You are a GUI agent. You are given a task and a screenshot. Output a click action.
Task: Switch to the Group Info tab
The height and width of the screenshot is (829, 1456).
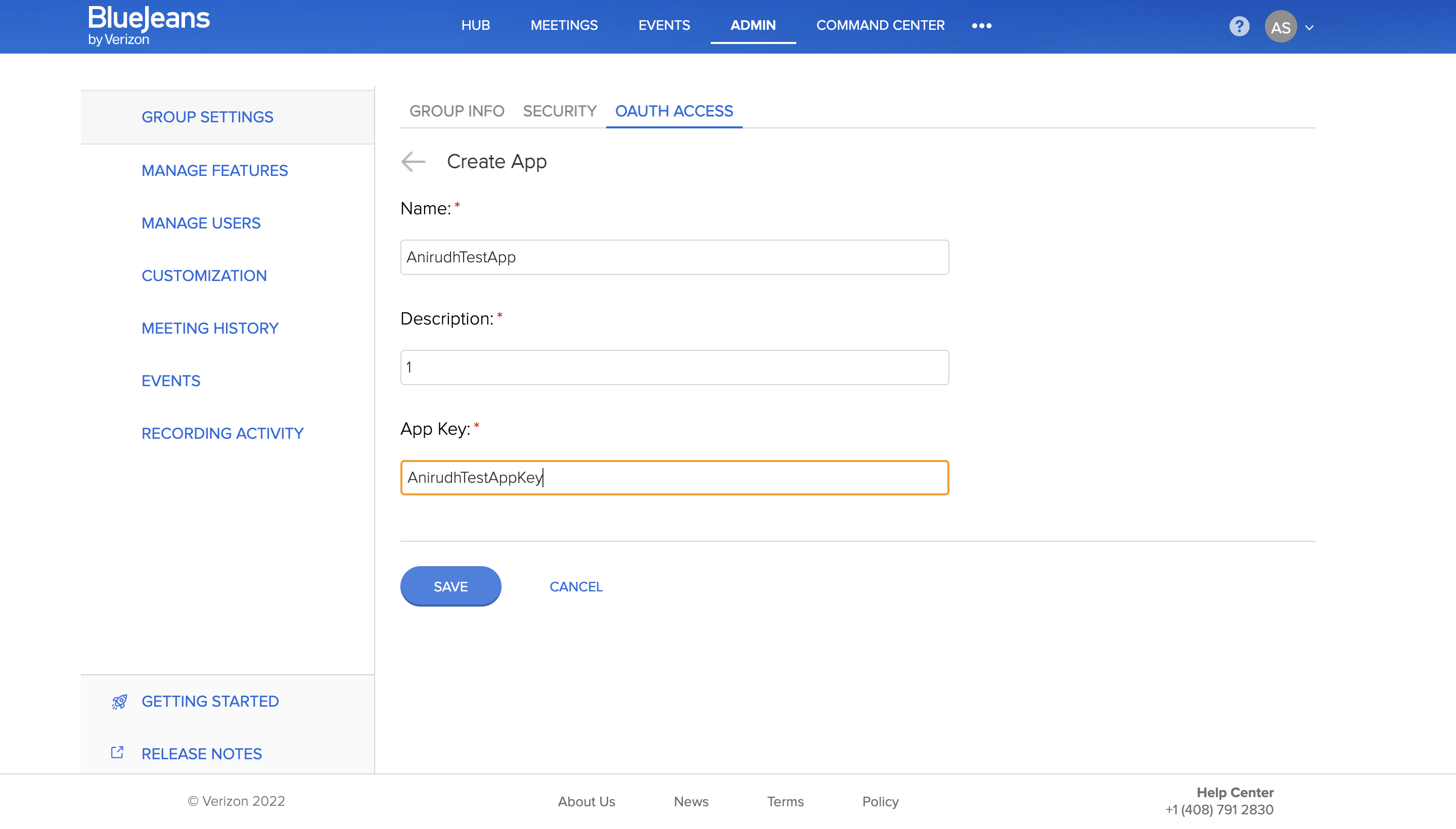pyautogui.click(x=457, y=111)
